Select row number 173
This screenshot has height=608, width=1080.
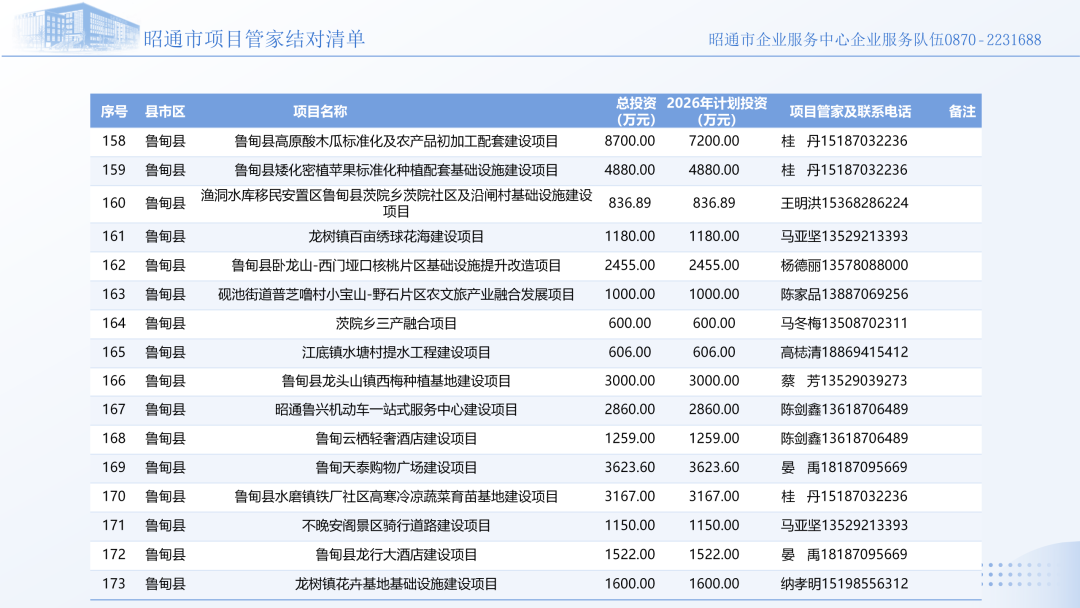(x=114, y=584)
